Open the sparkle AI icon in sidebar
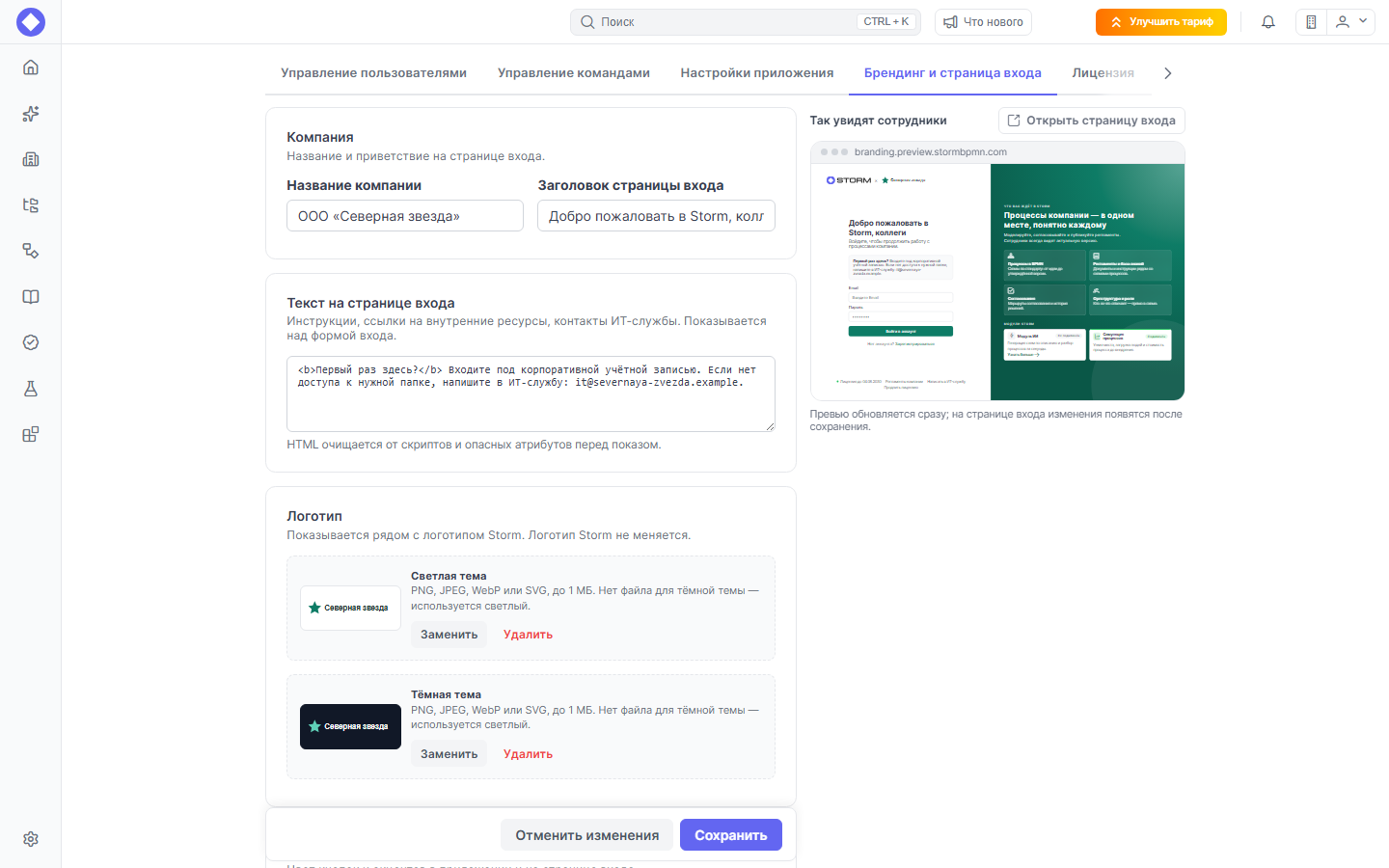Screen dimensions: 1389x868 coord(31,114)
